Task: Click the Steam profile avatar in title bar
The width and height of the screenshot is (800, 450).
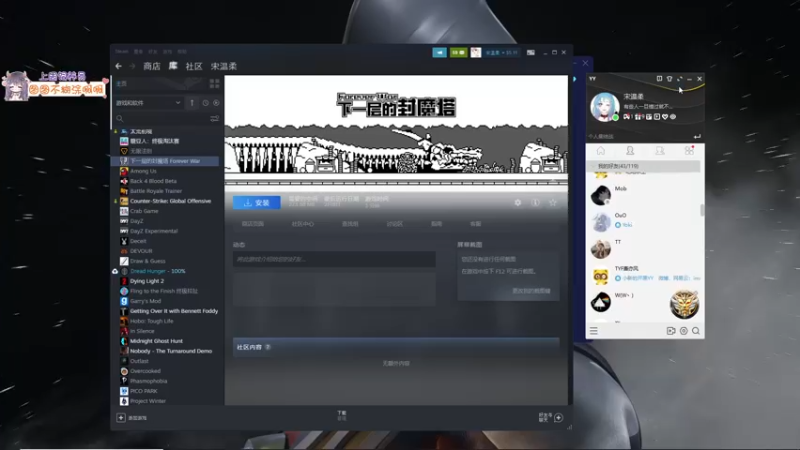Action: pos(476,53)
